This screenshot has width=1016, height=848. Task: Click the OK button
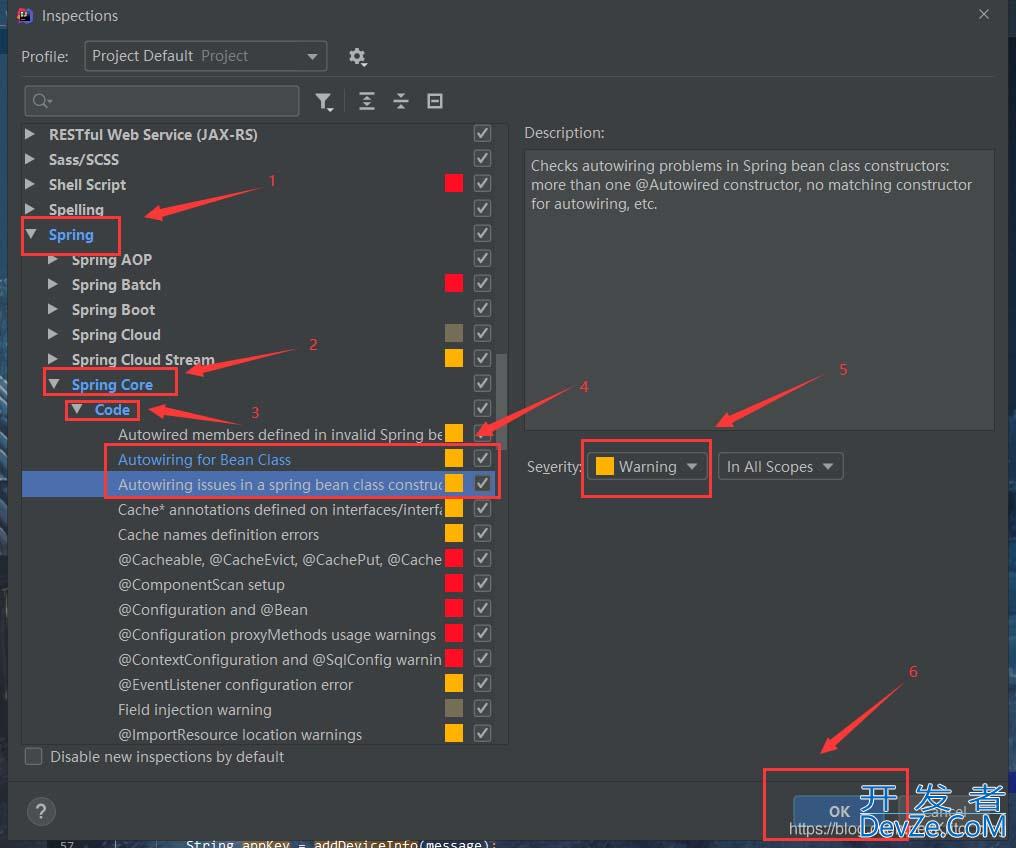[839, 811]
